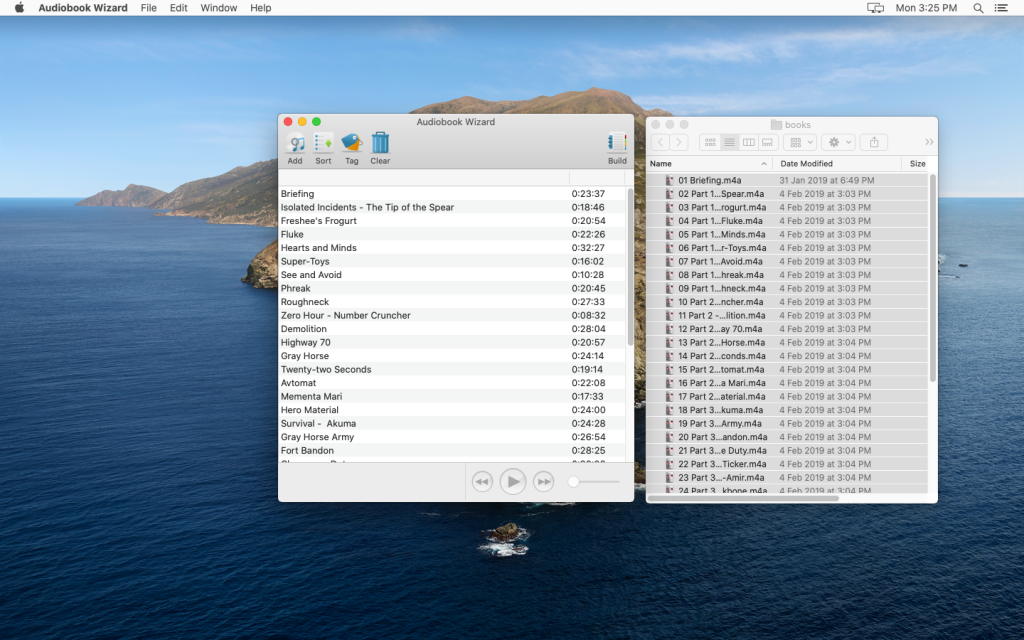
Task: Click the file icon of 05 Part 1...Minds.m4a
Action: (669, 234)
